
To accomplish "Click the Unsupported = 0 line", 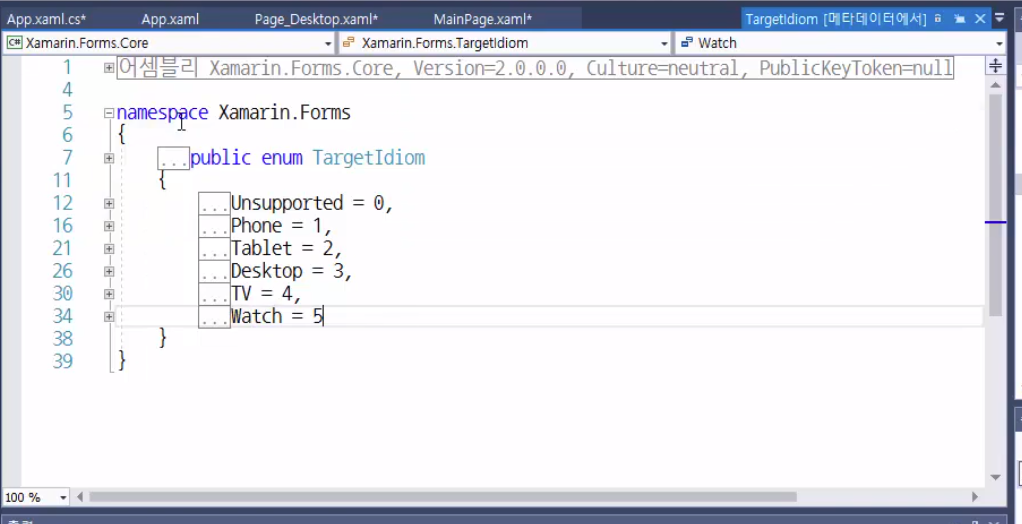I will 312,203.
